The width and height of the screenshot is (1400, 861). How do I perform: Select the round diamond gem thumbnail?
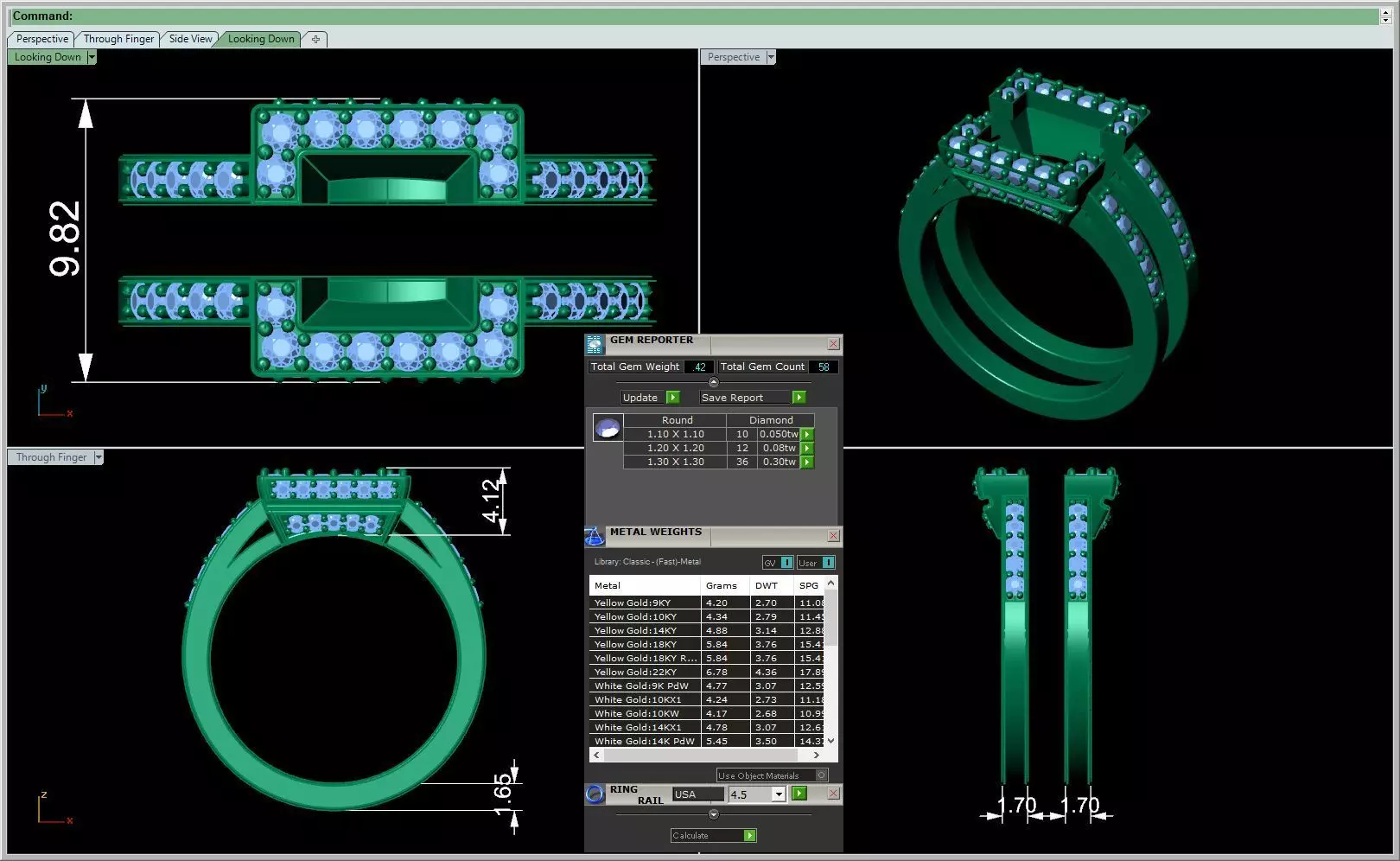[x=608, y=428]
